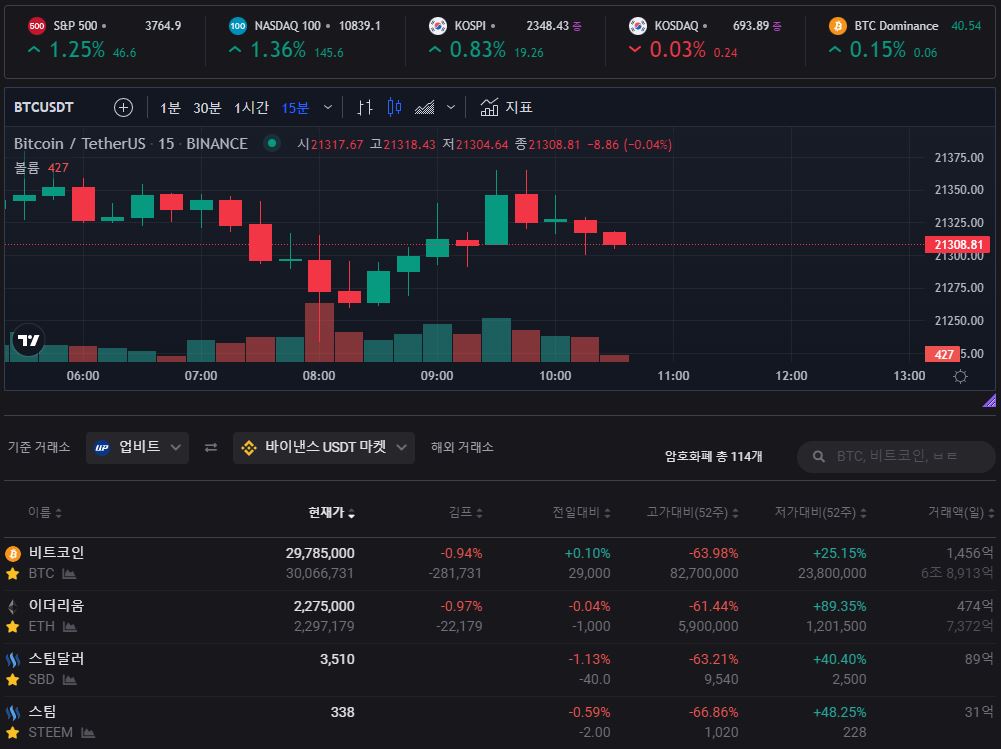Click the TradingView logo on chart
The width and height of the screenshot is (1001, 749).
(x=28, y=340)
